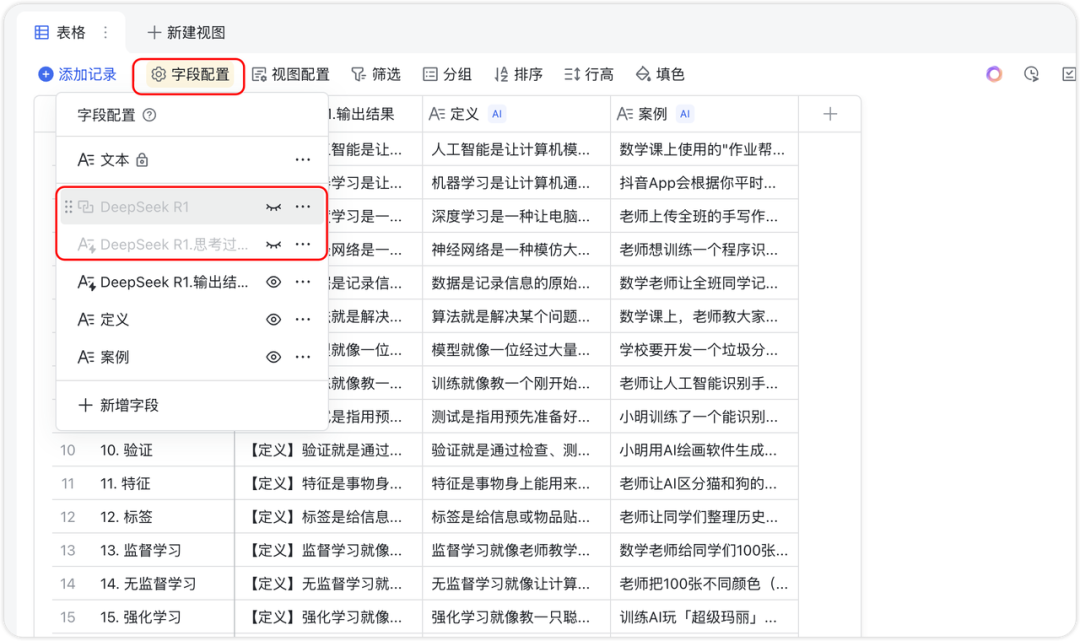Open the 字段配置 toolbar button
The width and height of the screenshot is (1080, 641).
click(189, 74)
